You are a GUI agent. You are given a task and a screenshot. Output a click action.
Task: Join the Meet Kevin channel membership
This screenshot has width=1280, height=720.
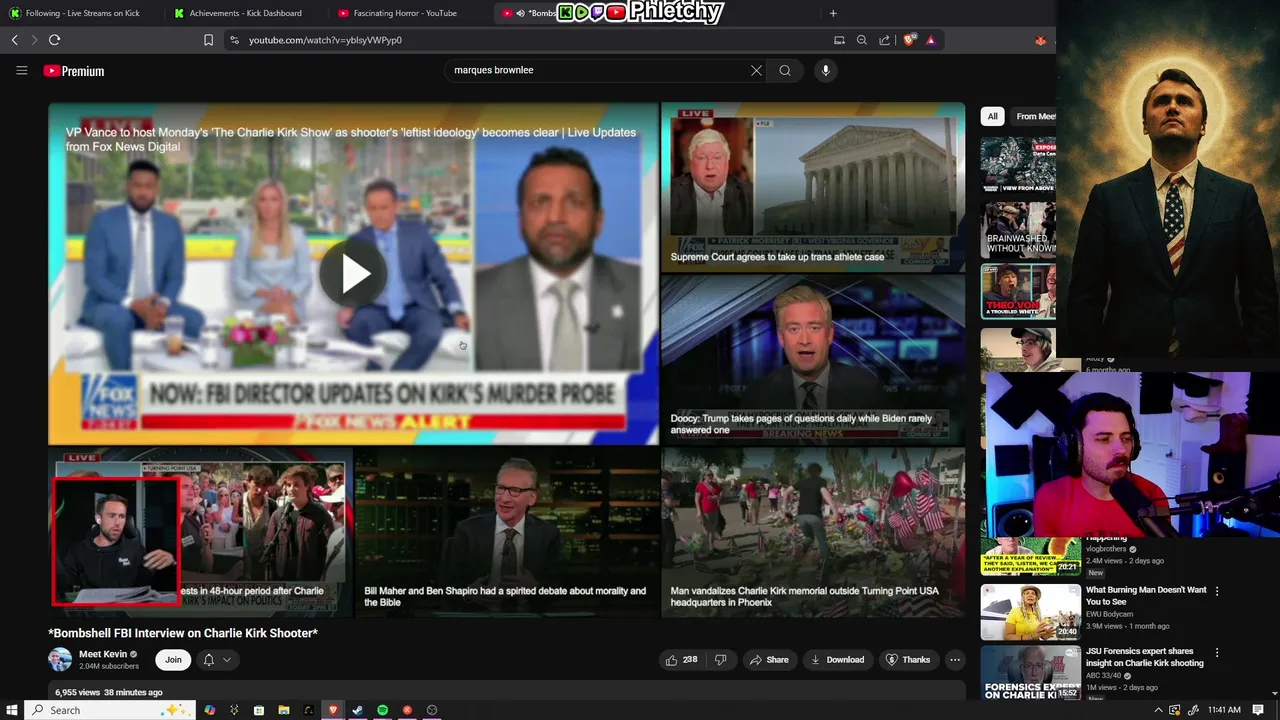coord(173,660)
